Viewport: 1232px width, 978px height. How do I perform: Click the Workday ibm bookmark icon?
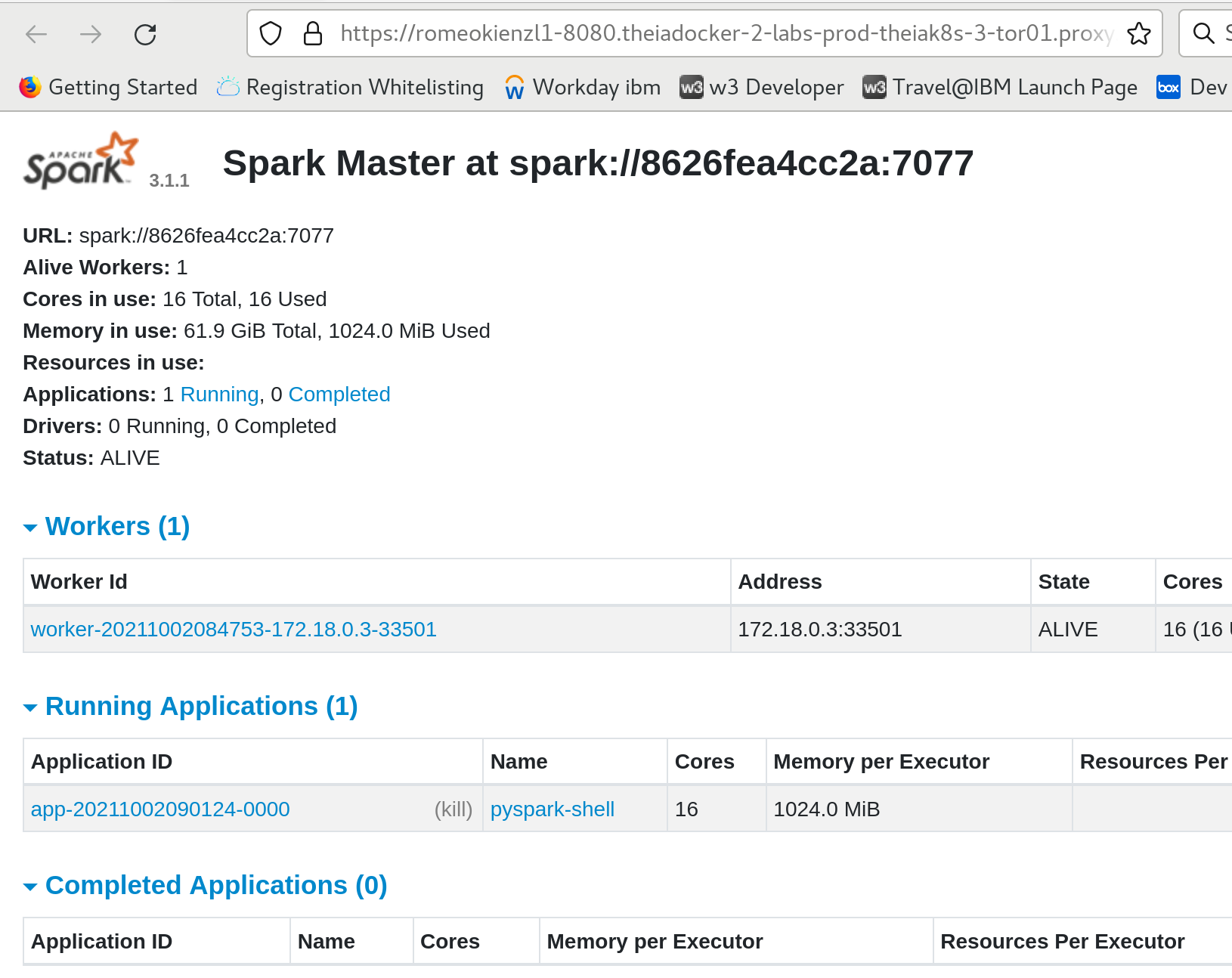[x=515, y=88]
